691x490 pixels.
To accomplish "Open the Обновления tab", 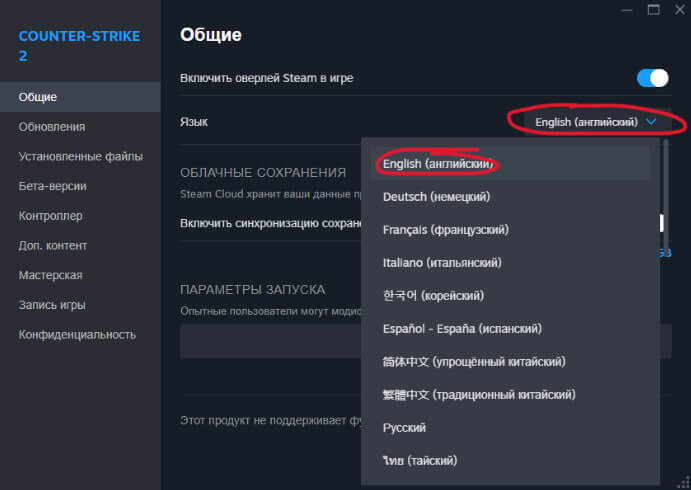I will [x=51, y=127].
